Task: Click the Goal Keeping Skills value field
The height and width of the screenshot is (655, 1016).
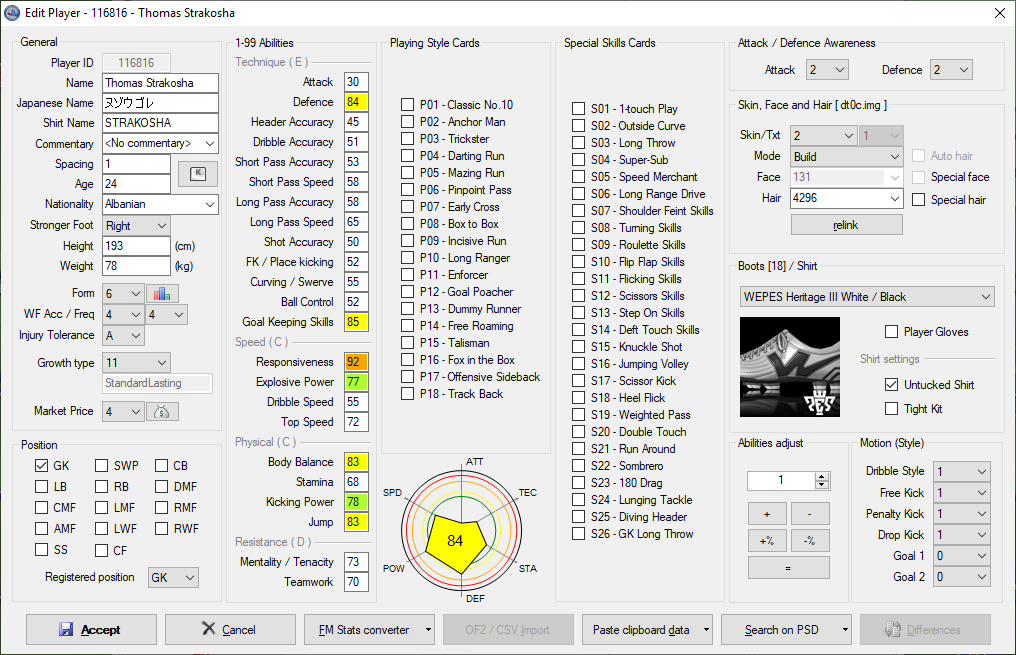Action: (356, 322)
